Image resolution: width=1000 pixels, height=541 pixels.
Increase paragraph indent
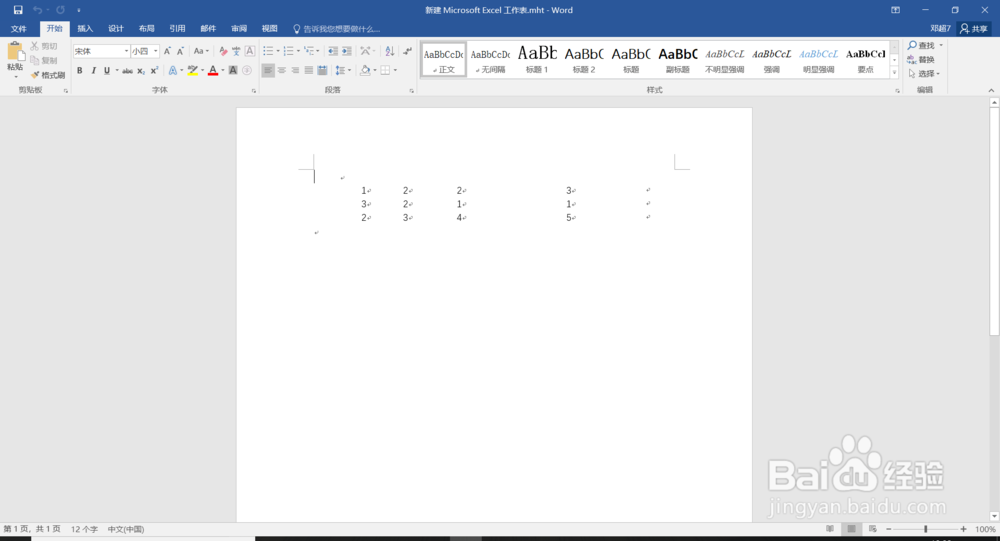tap(347, 51)
